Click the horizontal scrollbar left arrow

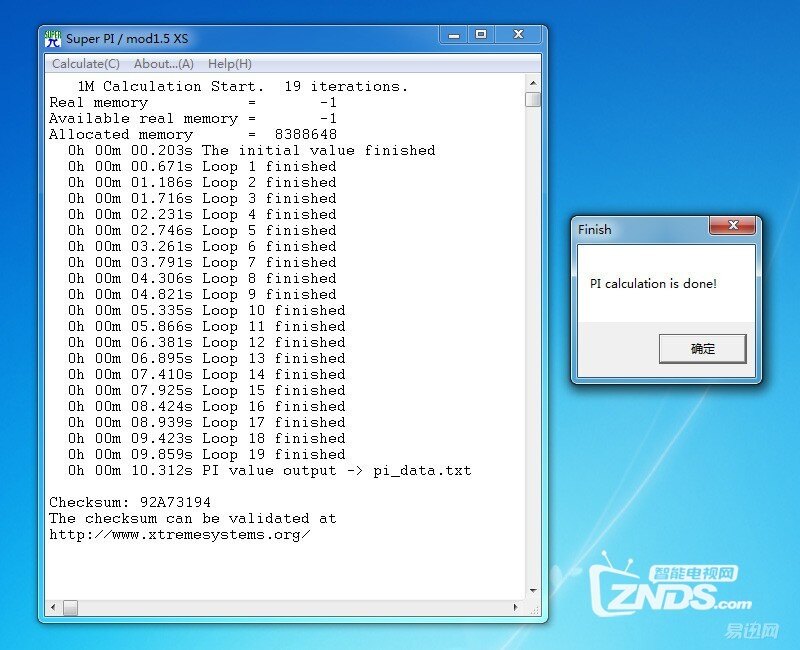54,607
